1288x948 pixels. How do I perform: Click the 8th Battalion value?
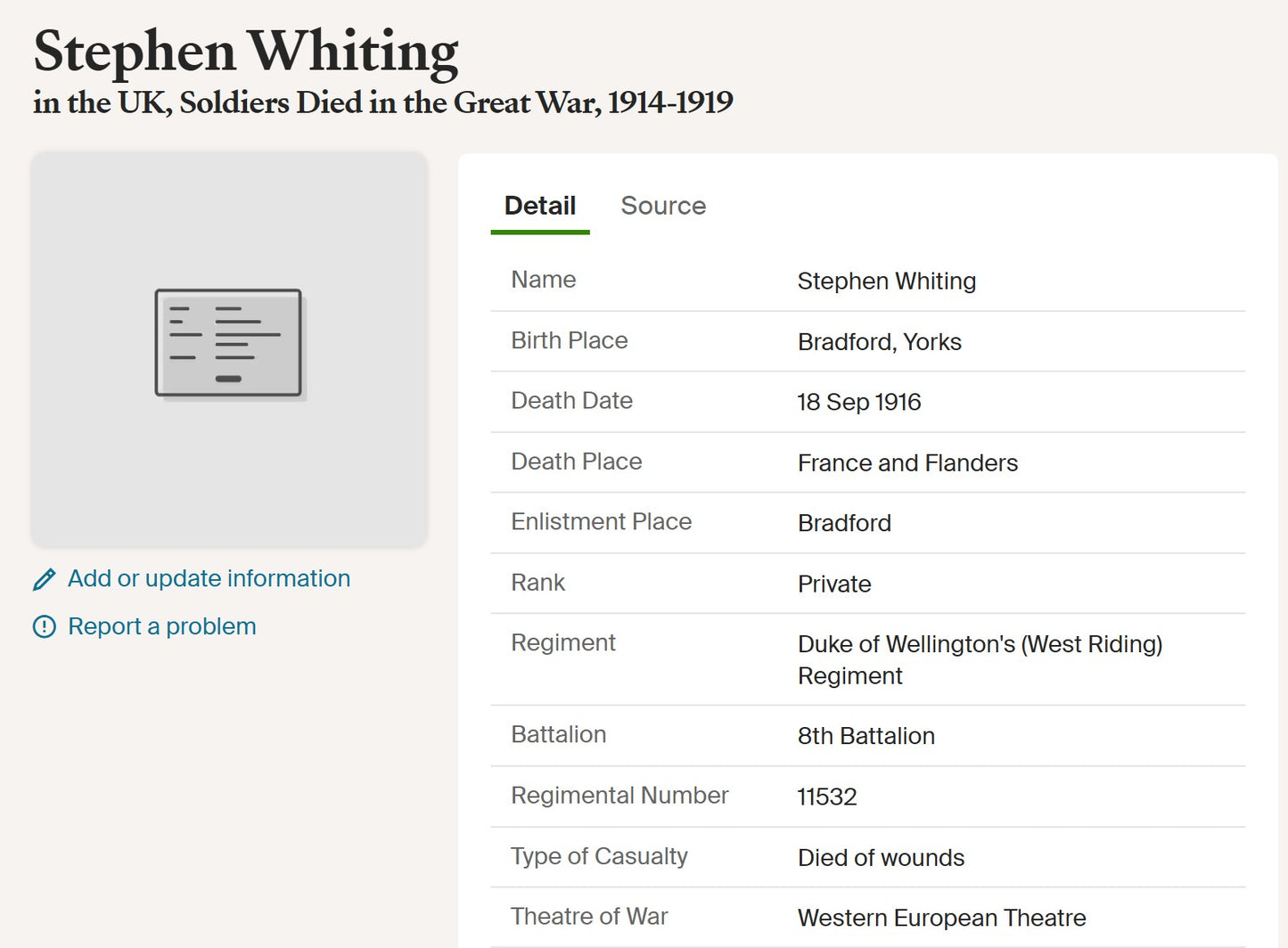(866, 736)
